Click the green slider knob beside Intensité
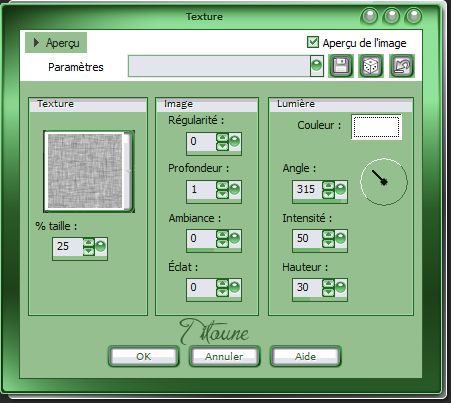This screenshot has width=451, height=403. (x=341, y=239)
